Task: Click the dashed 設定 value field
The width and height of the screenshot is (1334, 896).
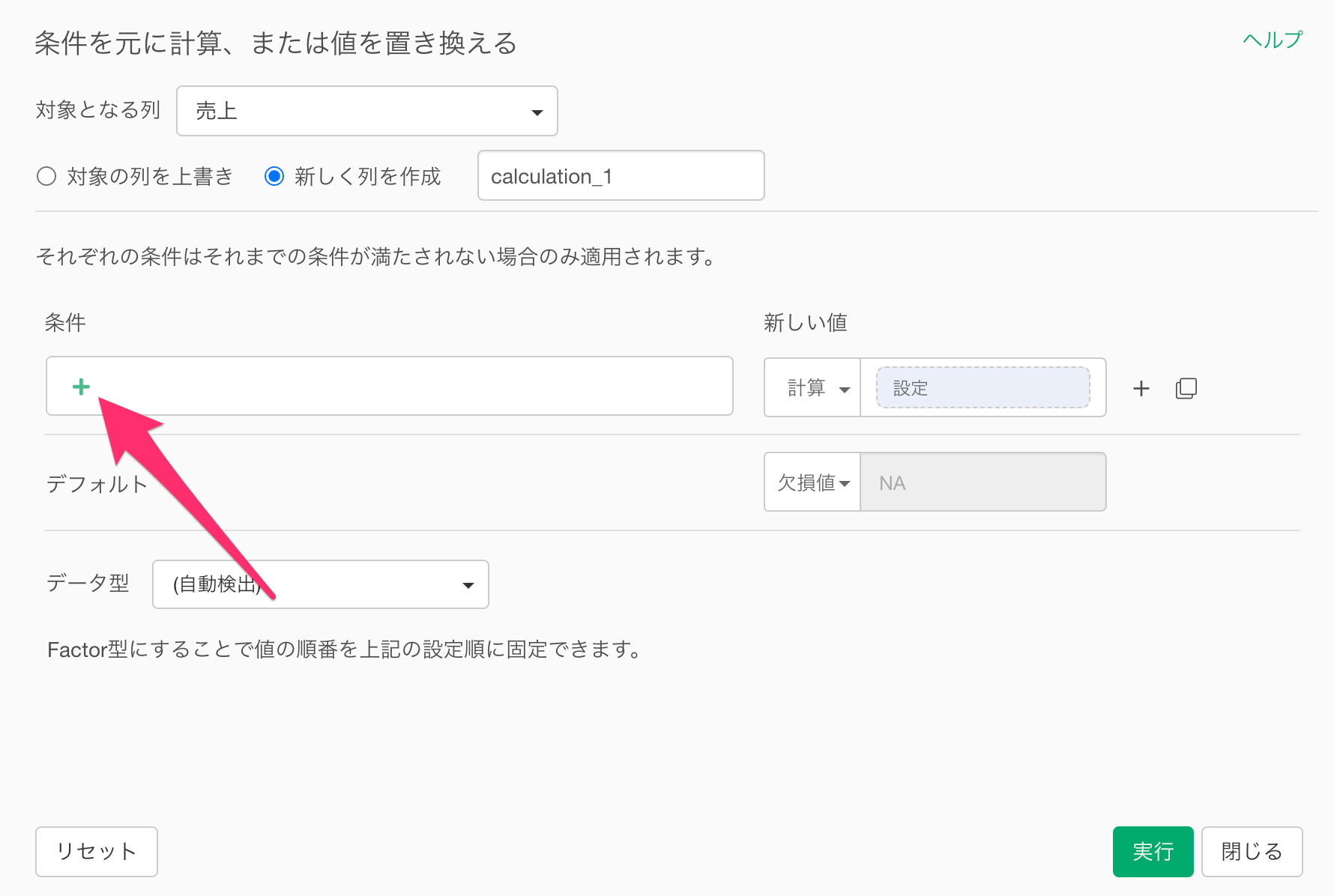Action: (983, 388)
